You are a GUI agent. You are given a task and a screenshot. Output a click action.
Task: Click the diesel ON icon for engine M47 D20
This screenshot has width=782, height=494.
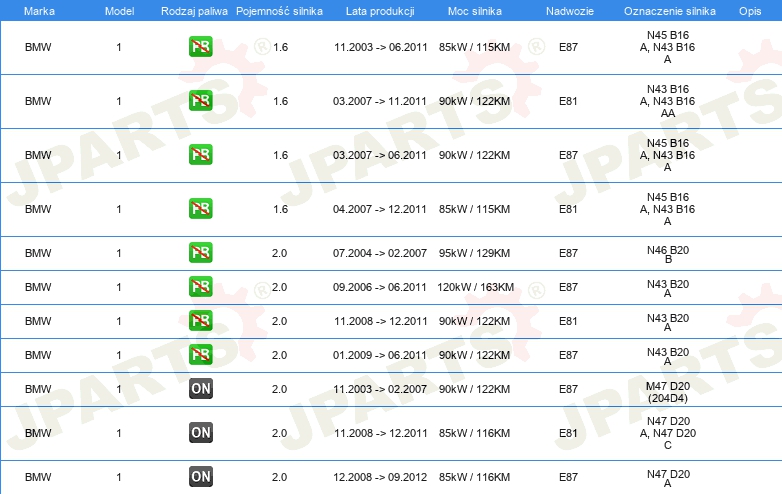(200, 389)
